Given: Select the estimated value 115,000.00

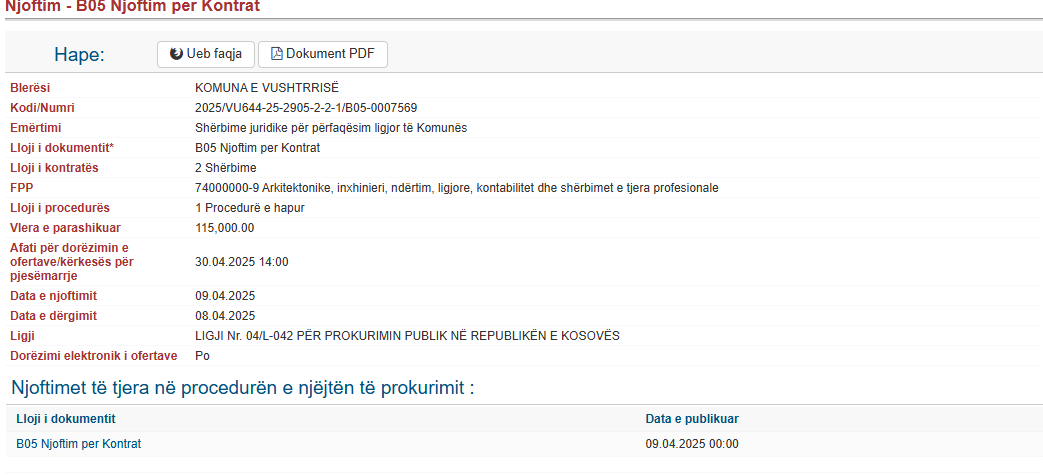Looking at the screenshot, I should (224, 228).
